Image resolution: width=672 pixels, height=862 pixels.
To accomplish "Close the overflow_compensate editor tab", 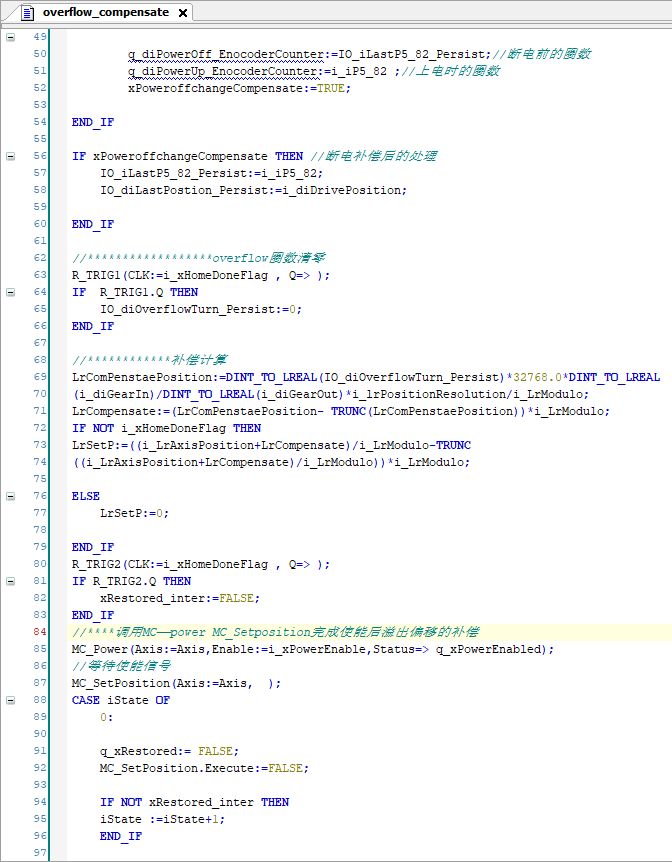I will [x=181, y=13].
